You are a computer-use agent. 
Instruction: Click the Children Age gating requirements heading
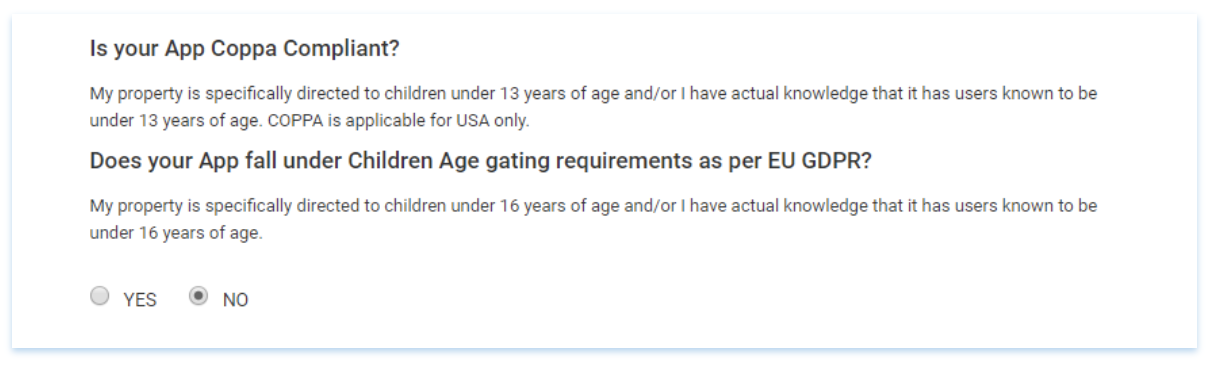pos(483,161)
